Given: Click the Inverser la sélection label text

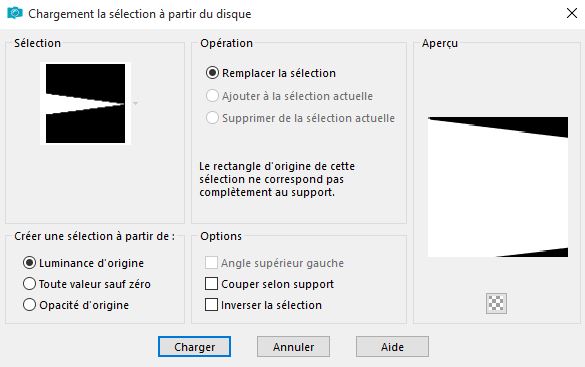Looking at the screenshot, I should pyautogui.click(x=271, y=305).
